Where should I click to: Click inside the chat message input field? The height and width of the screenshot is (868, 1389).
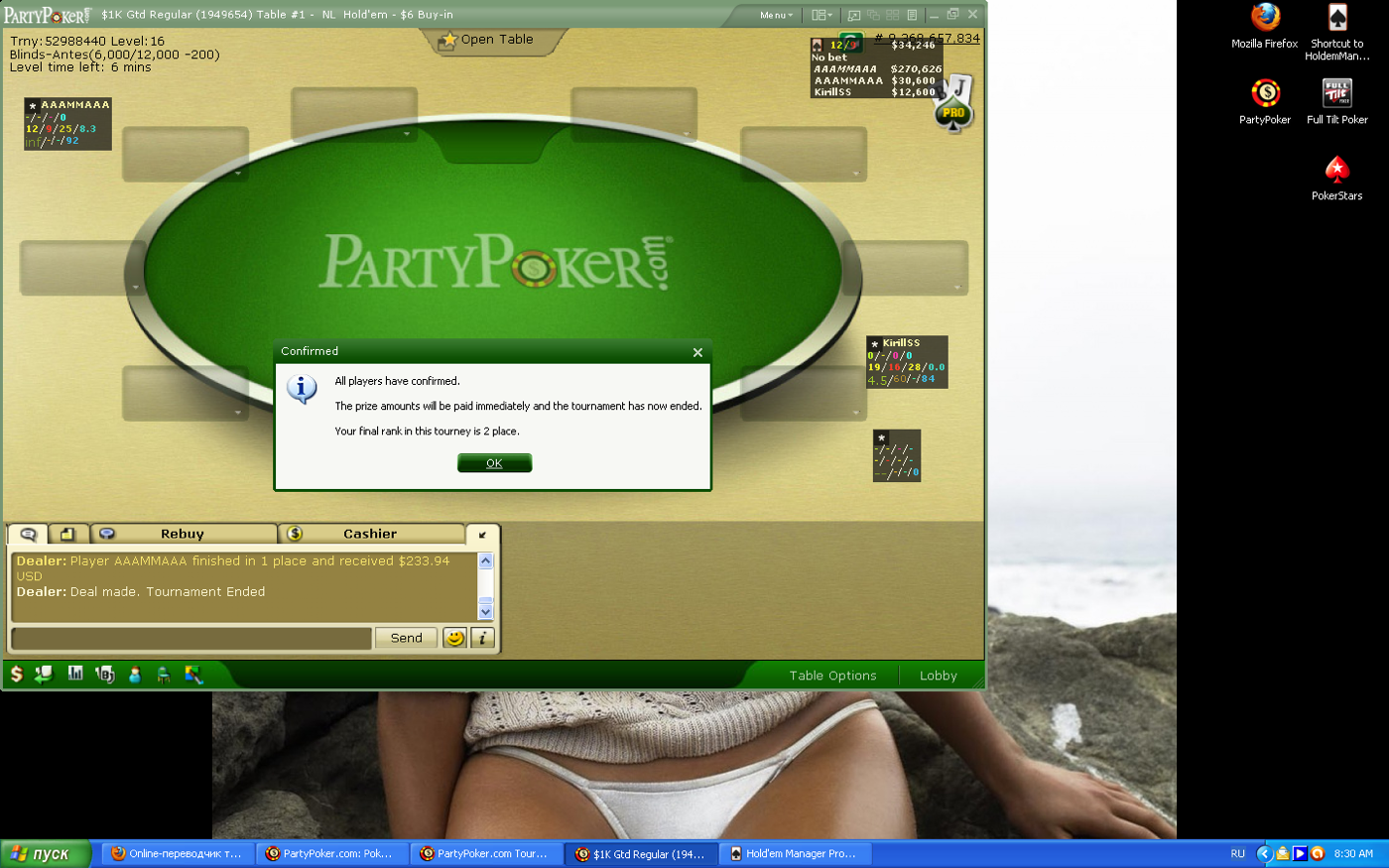[191, 638]
